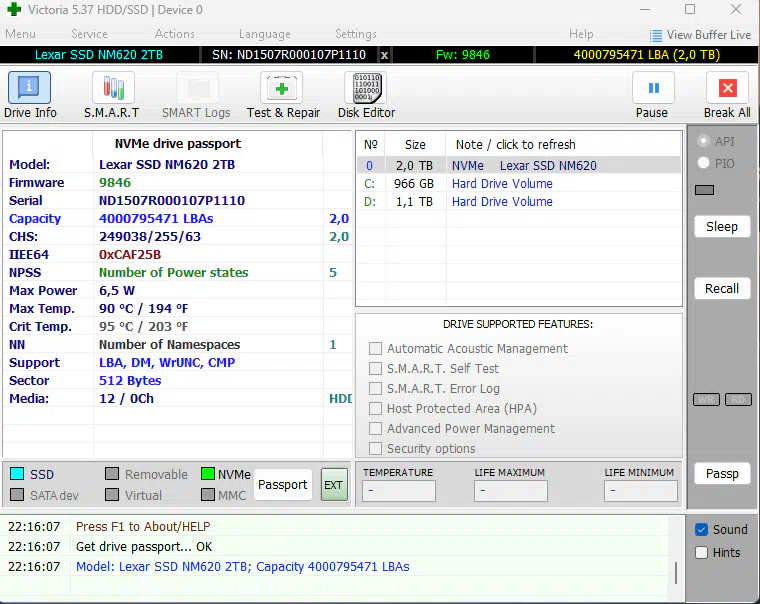Click the small gray indicator under PIO
760x604 pixels.
coord(704,190)
